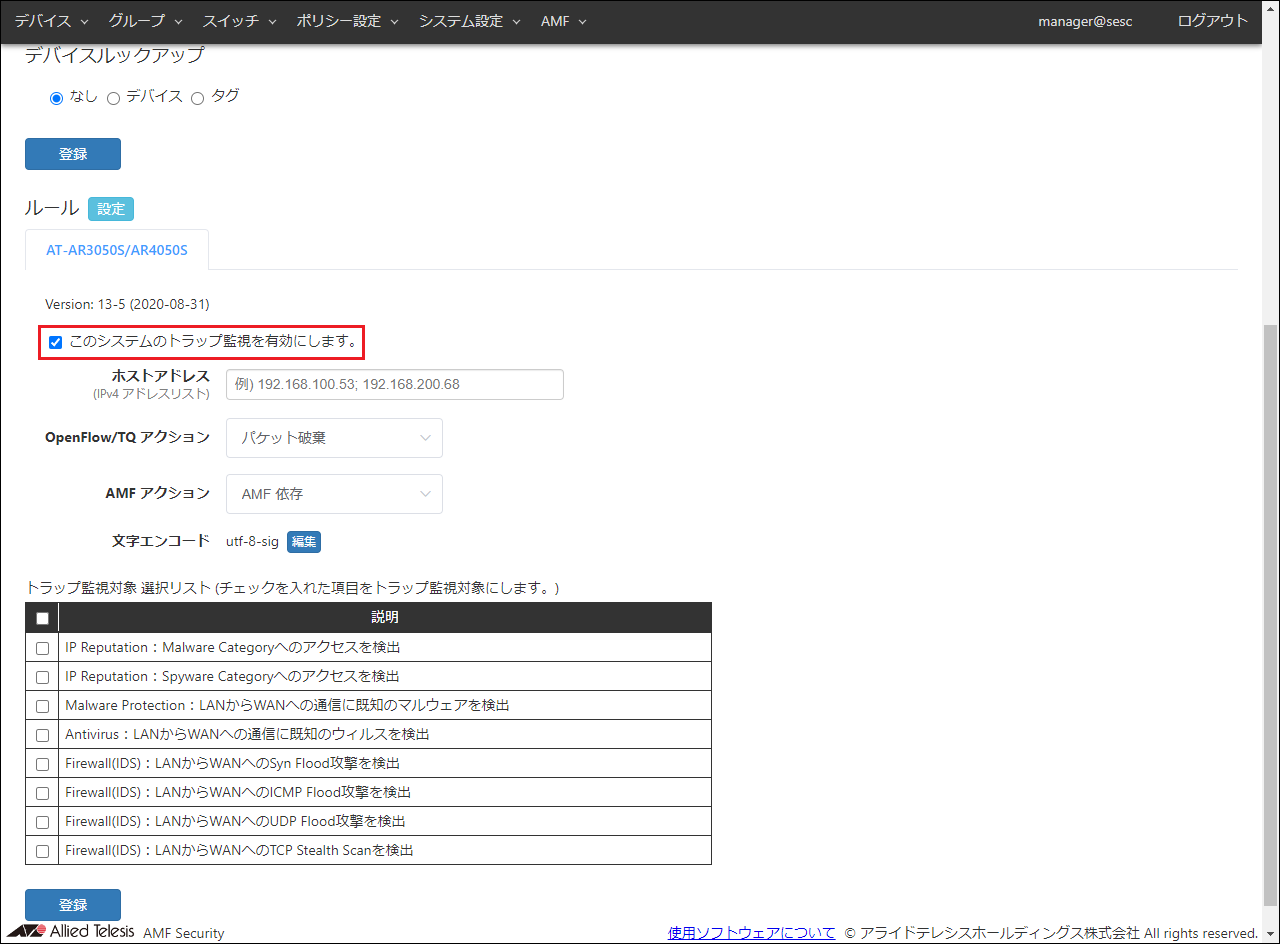
Task: Open the ポリシー設定 menu
Action: (347, 21)
